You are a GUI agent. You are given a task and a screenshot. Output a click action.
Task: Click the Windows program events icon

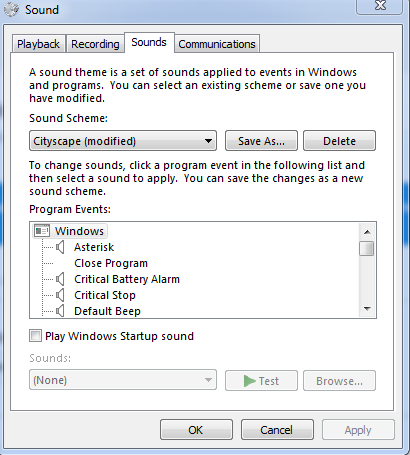pos(42,231)
